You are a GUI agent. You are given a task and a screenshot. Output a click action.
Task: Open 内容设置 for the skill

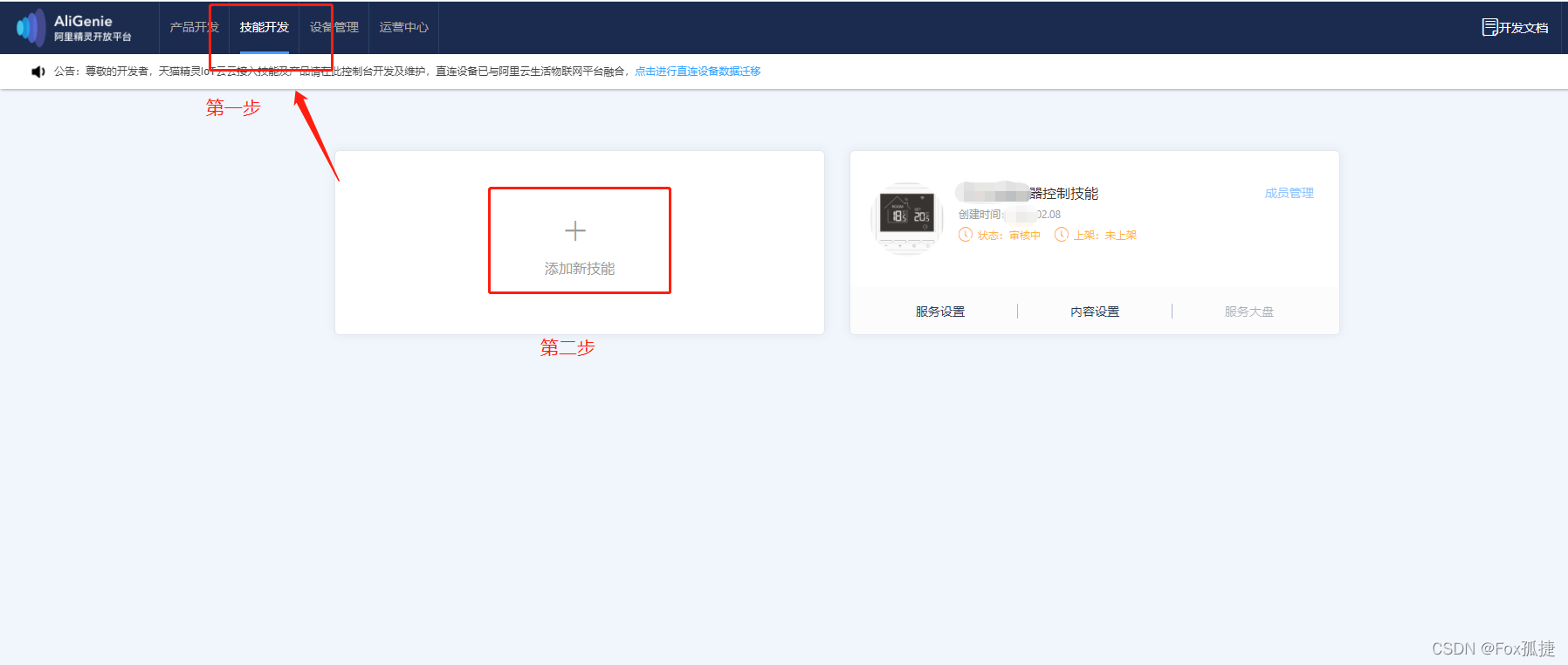pyautogui.click(x=1095, y=312)
